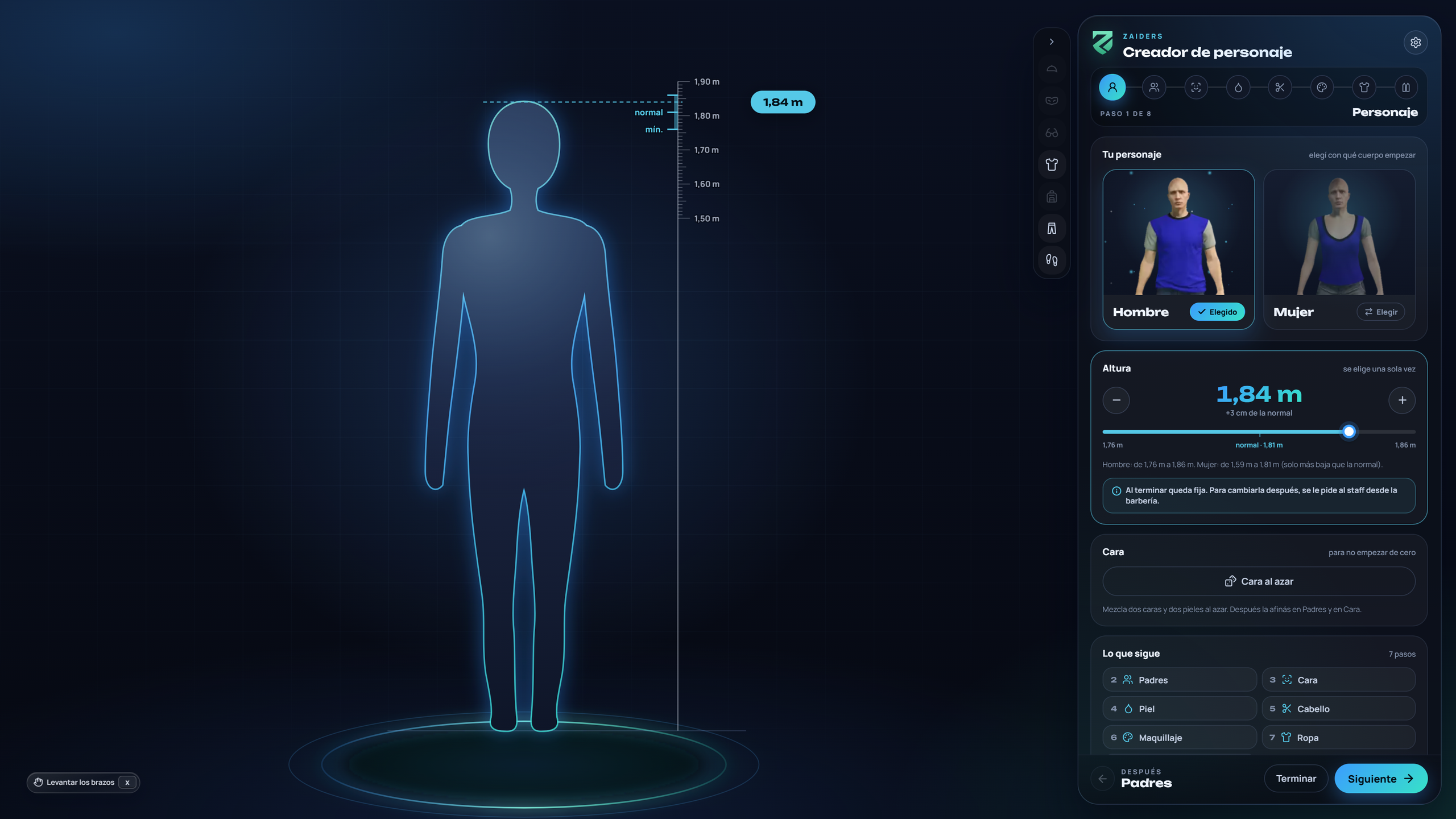Image resolution: width=1456 pixels, height=819 pixels.
Task: Jump to the face-scan step icon in stepper
Action: (1196, 88)
